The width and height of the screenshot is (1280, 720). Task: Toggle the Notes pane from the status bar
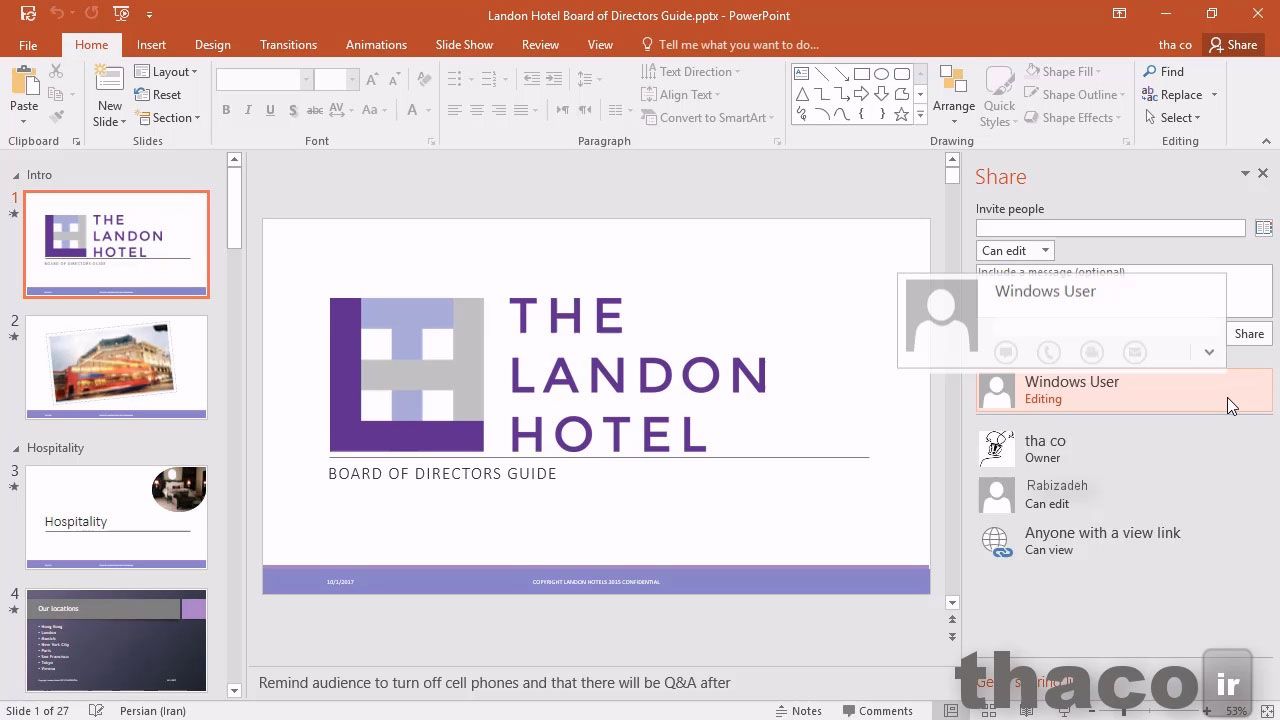pyautogui.click(x=798, y=711)
